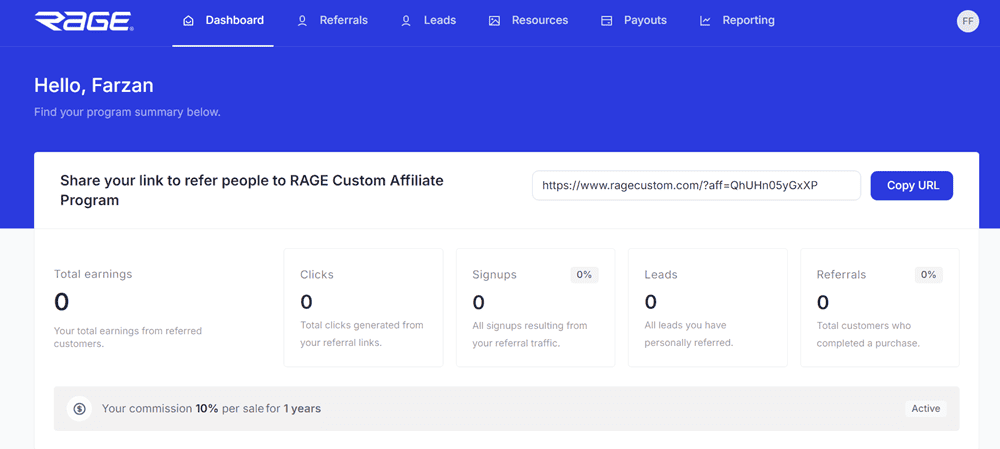Click the Active status badge
Screen dimensions: 1000x449
pos(925,409)
